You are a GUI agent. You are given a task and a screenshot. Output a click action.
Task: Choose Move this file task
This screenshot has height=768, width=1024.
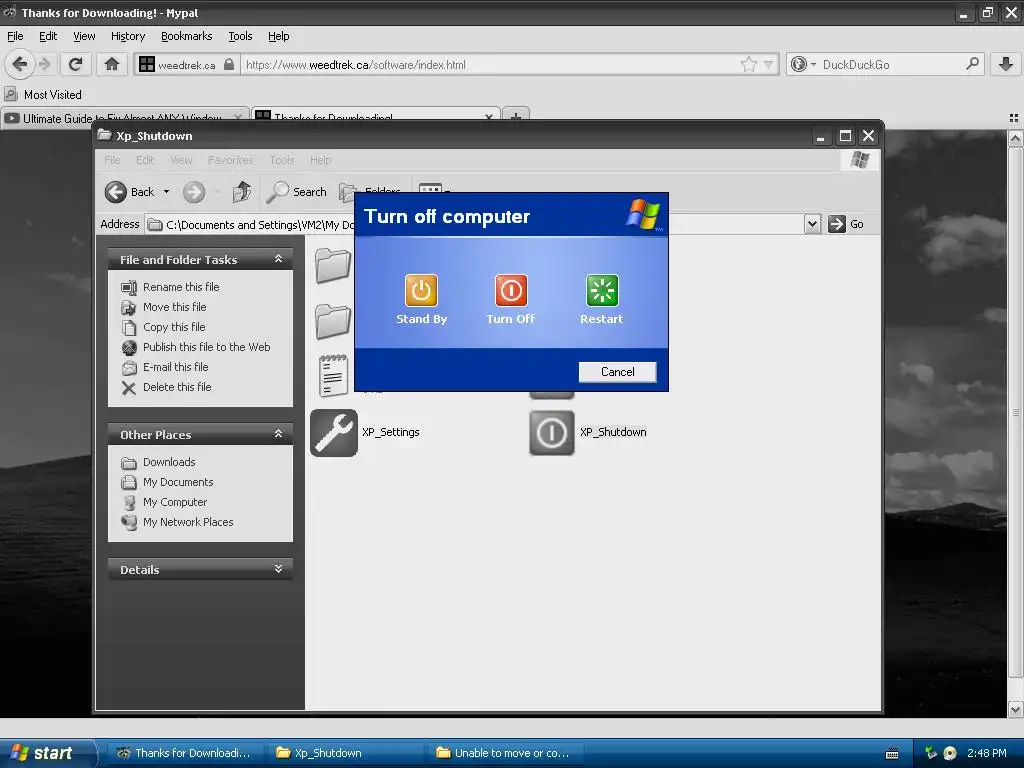(174, 307)
